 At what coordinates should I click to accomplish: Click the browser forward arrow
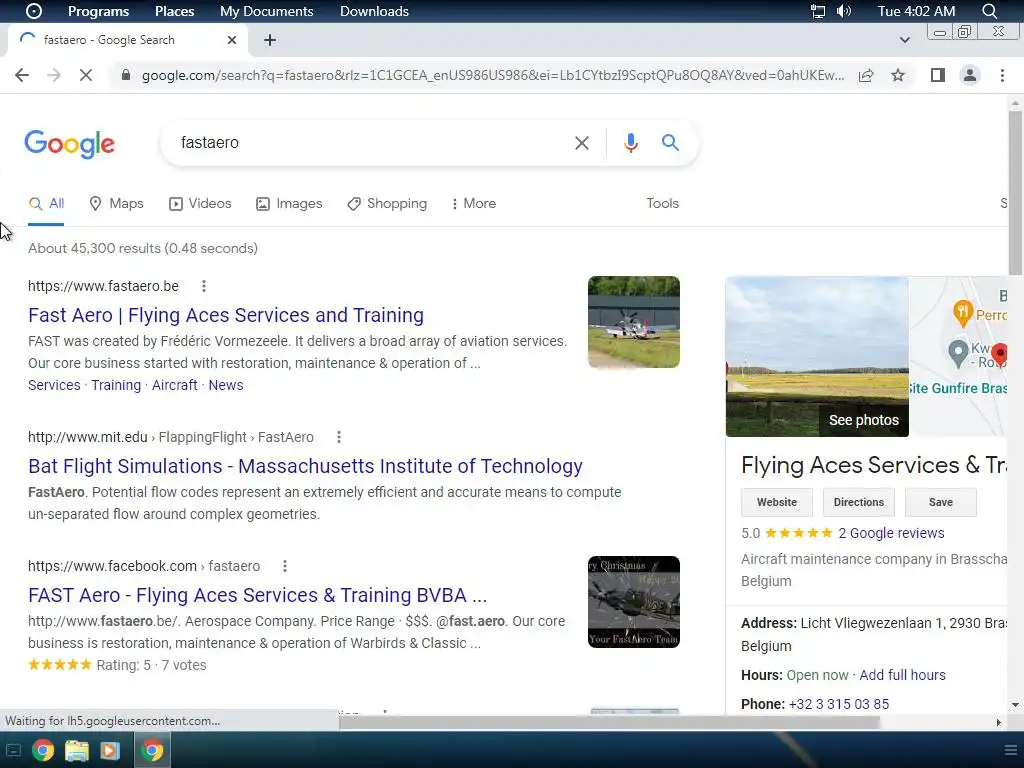(54, 75)
